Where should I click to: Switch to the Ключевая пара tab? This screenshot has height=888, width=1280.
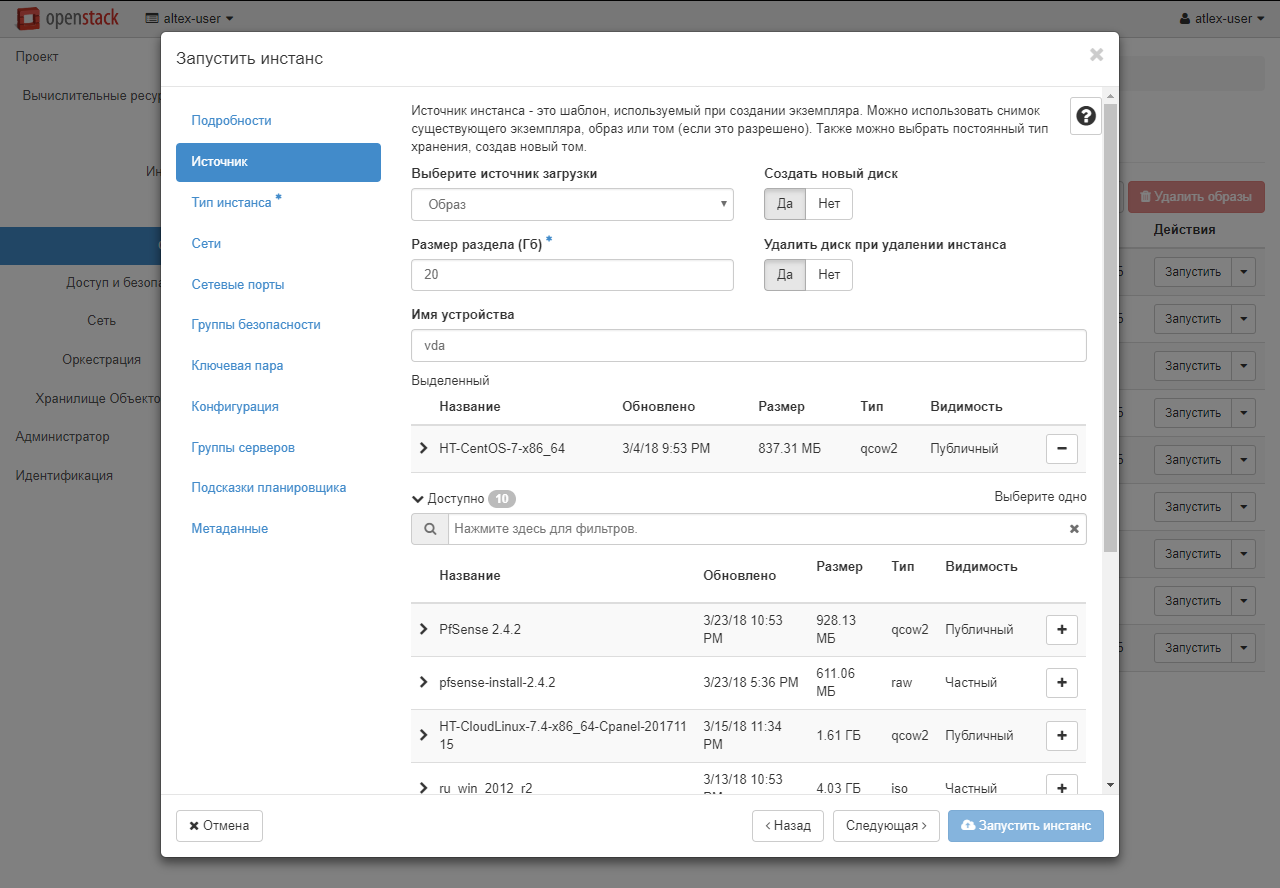click(x=237, y=366)
